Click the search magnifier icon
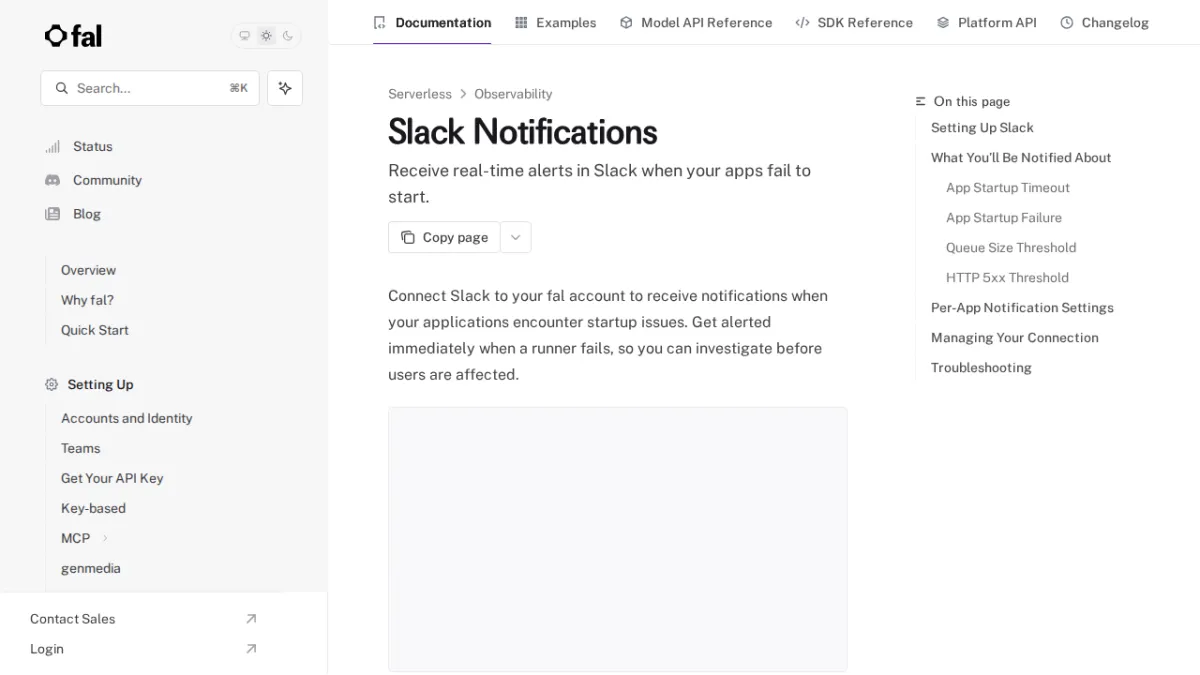 tap(62, 88)
